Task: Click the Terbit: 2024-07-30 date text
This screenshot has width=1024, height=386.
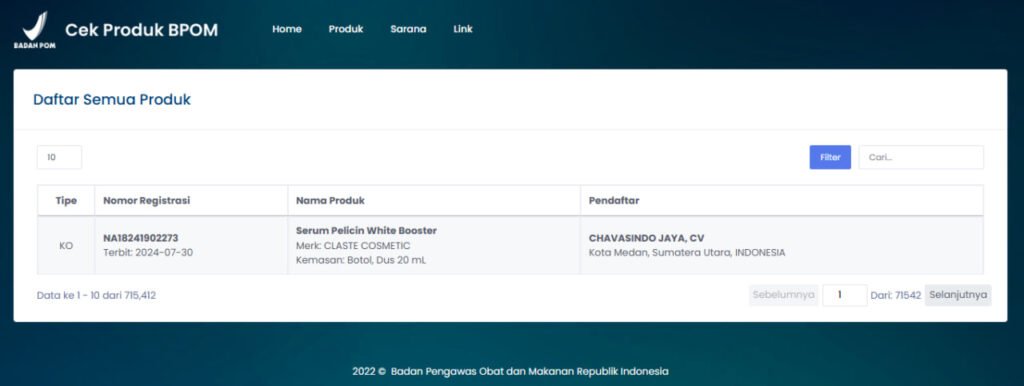Action: 148,253
